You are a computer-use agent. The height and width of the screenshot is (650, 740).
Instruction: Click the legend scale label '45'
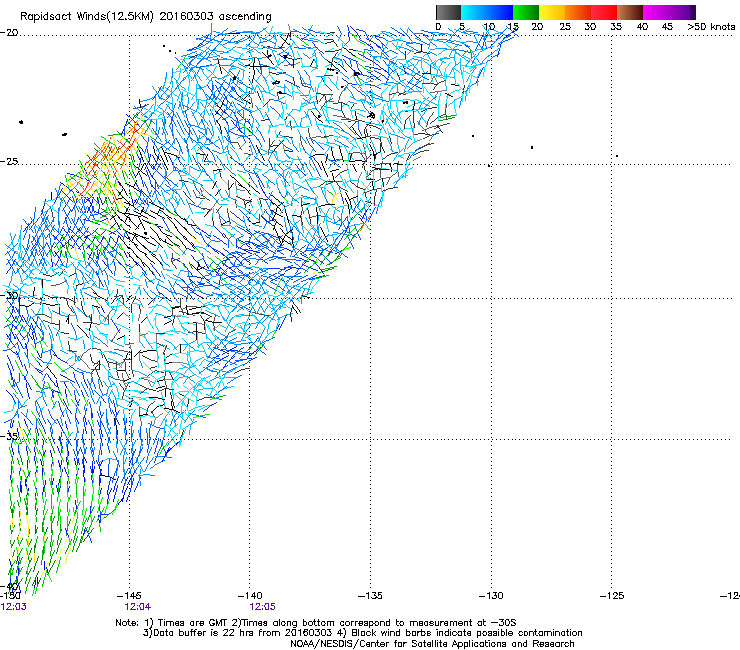click(x=667, y=27)
